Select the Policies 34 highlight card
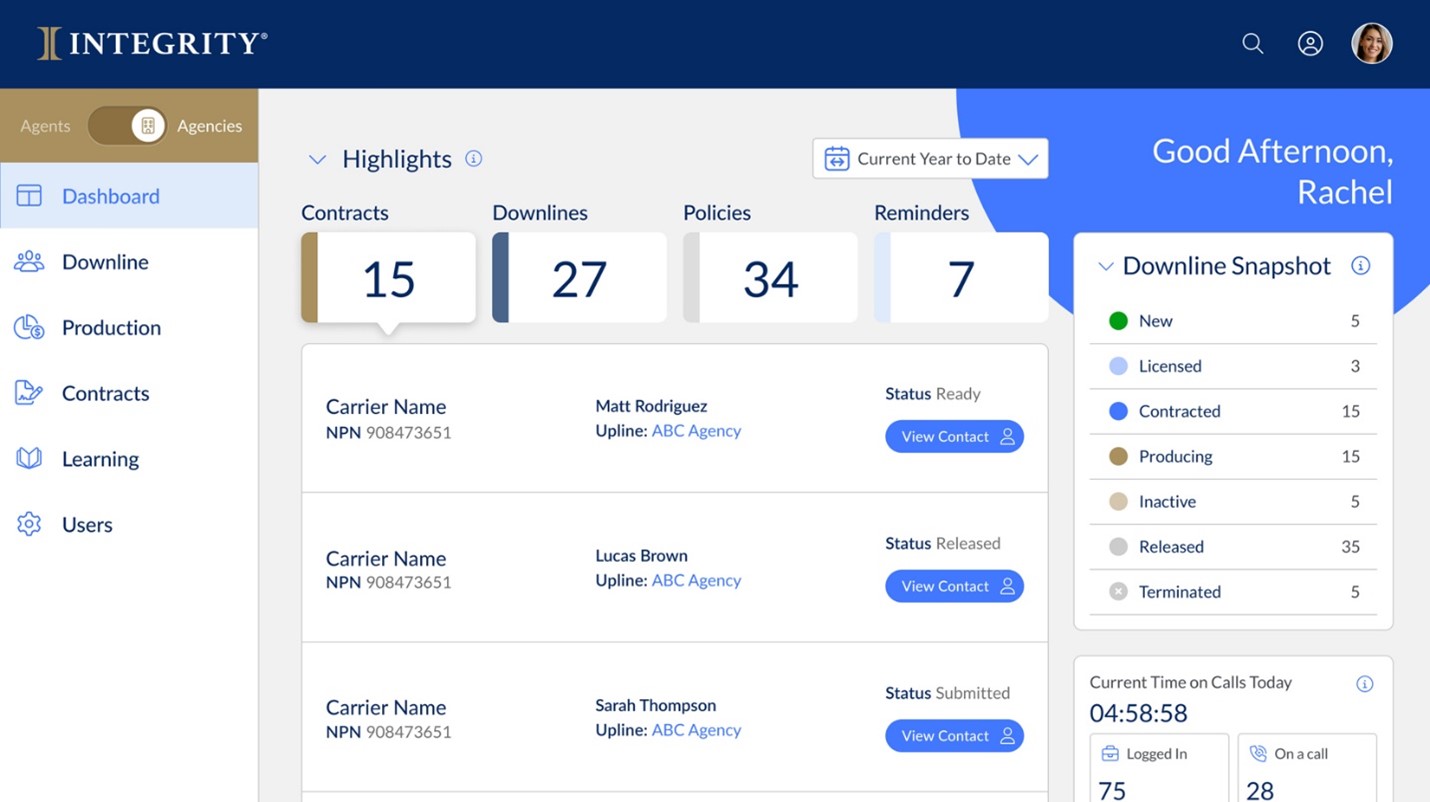This screenshot has height=802, width=1430. pyautogui.click(x=770, y=278)
